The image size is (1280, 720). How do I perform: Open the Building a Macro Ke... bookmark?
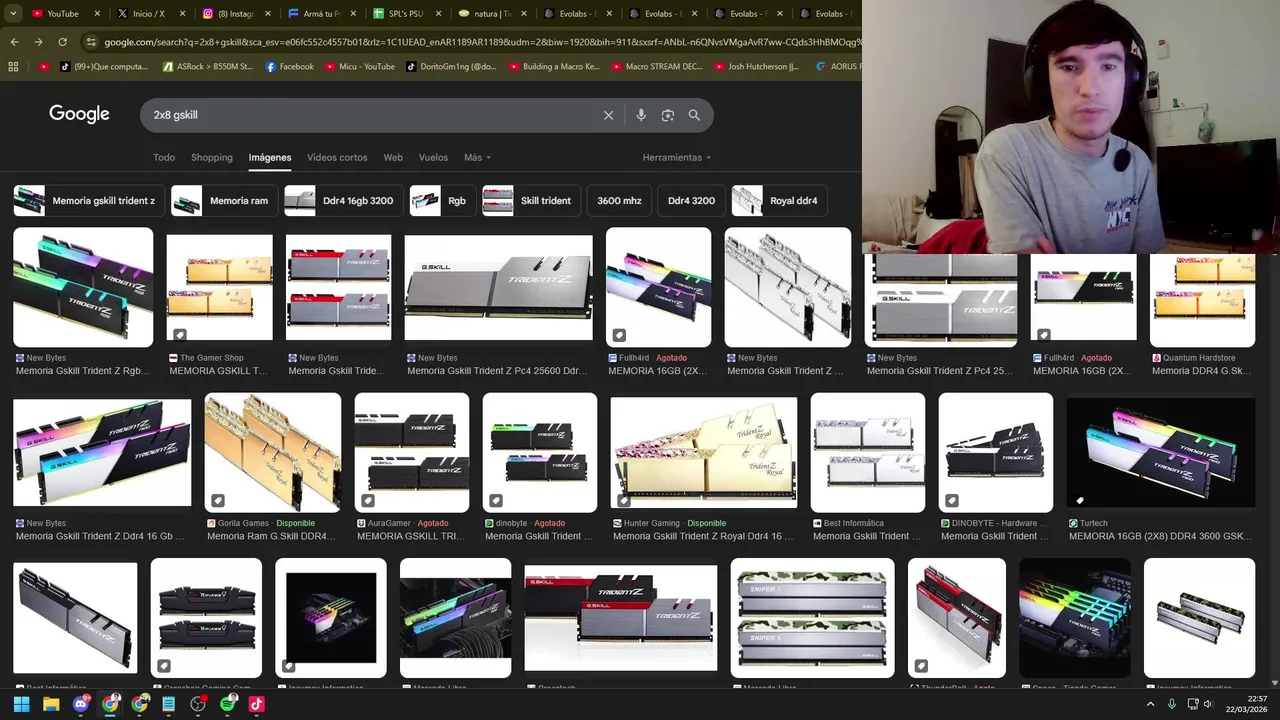click(554, 67)
